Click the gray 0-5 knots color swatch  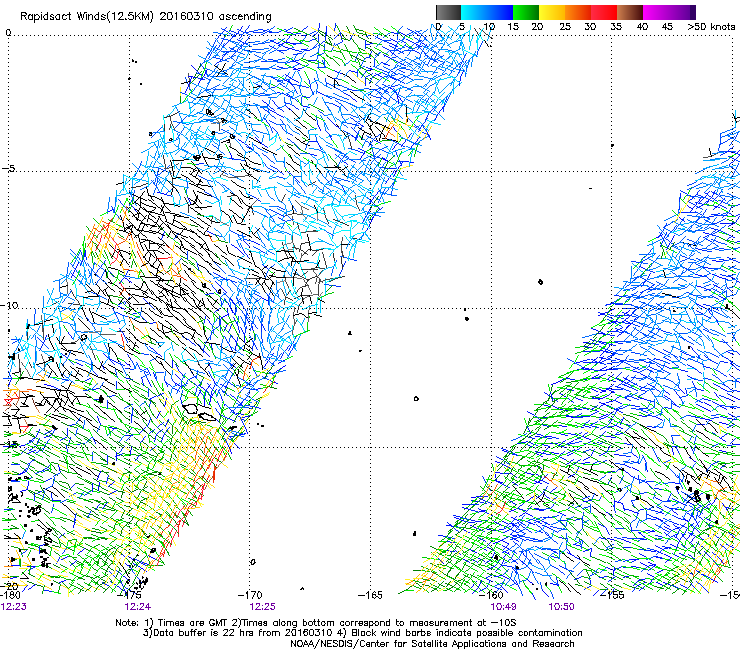coord(448,12)
